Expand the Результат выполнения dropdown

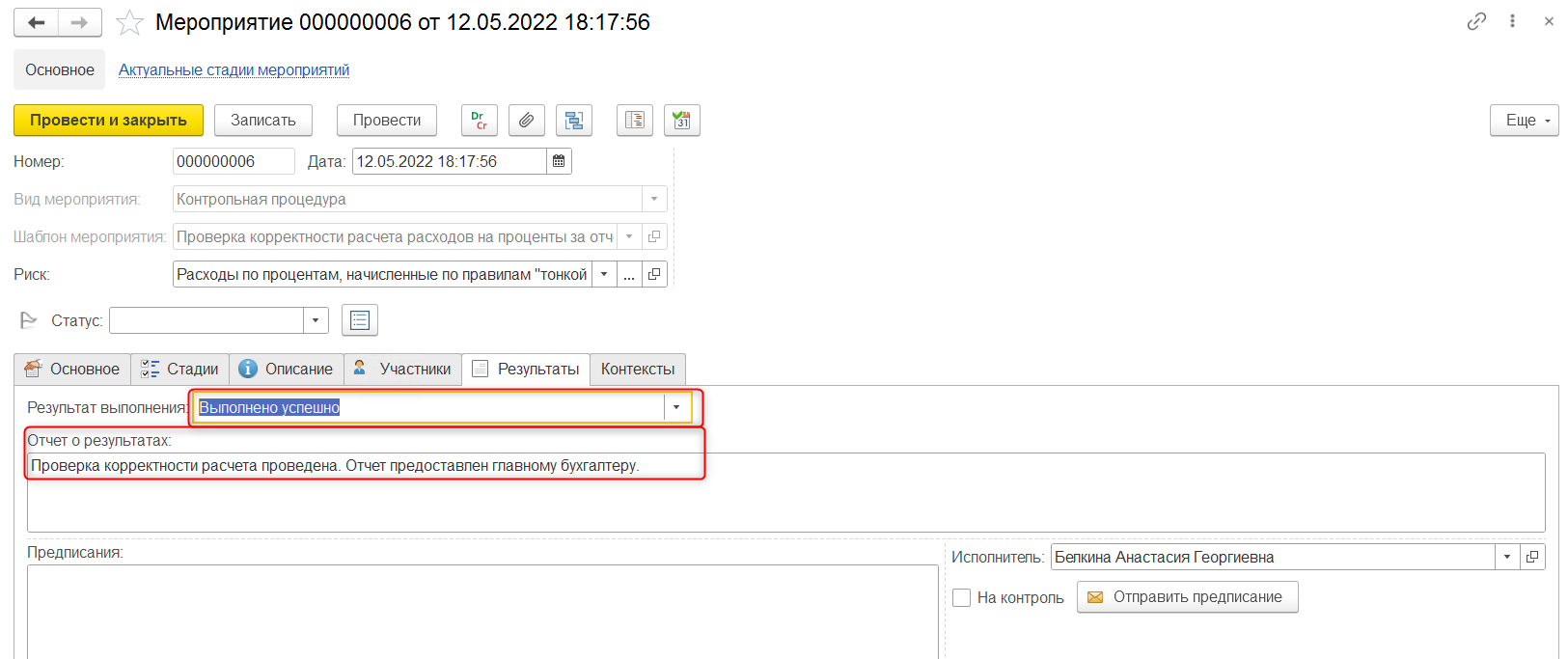coord(676,408)
